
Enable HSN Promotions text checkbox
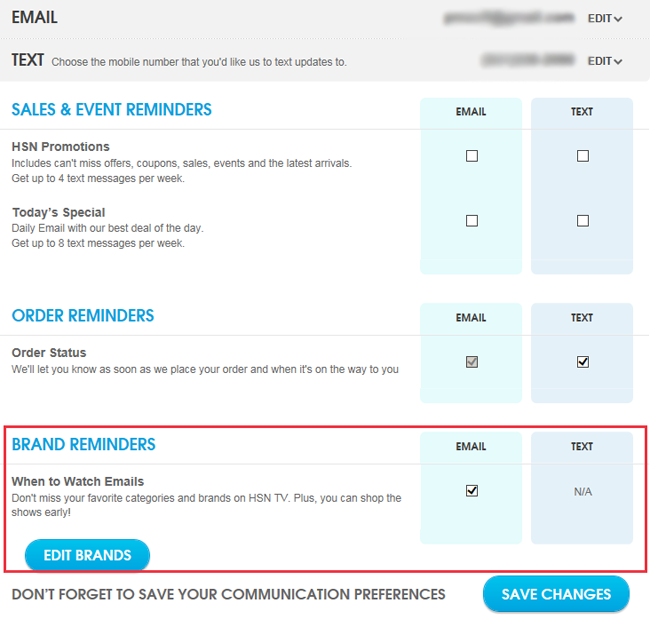point(583,156)
